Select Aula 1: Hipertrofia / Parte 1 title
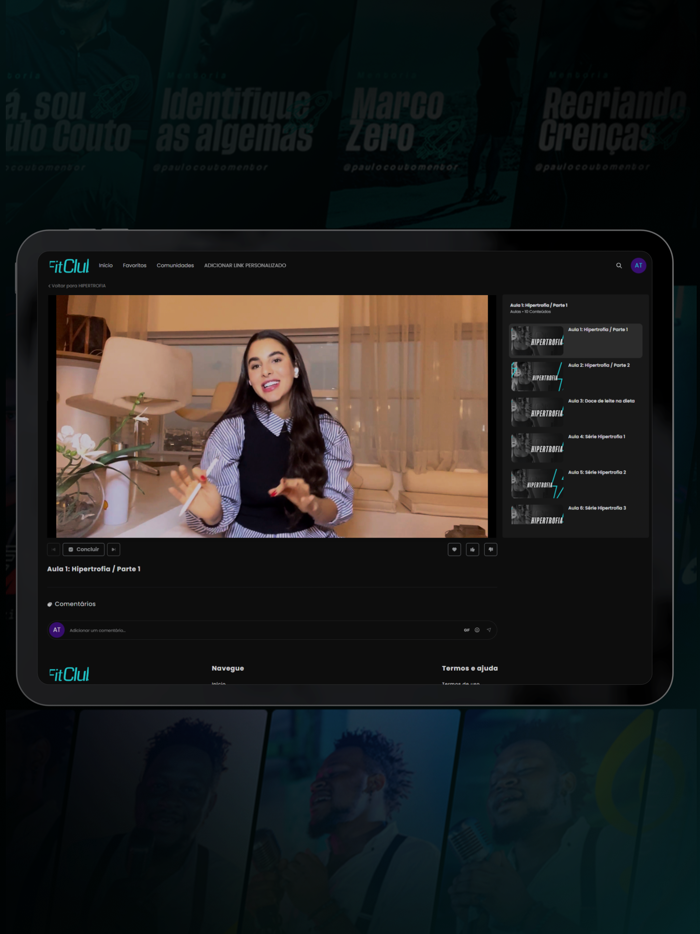 click(598, 329)
